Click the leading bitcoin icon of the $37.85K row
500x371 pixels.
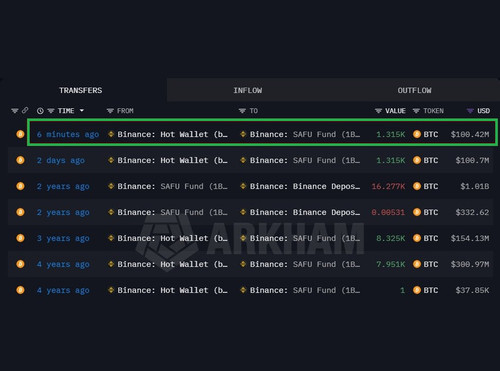pyautogui.click(x=20, y=290)
